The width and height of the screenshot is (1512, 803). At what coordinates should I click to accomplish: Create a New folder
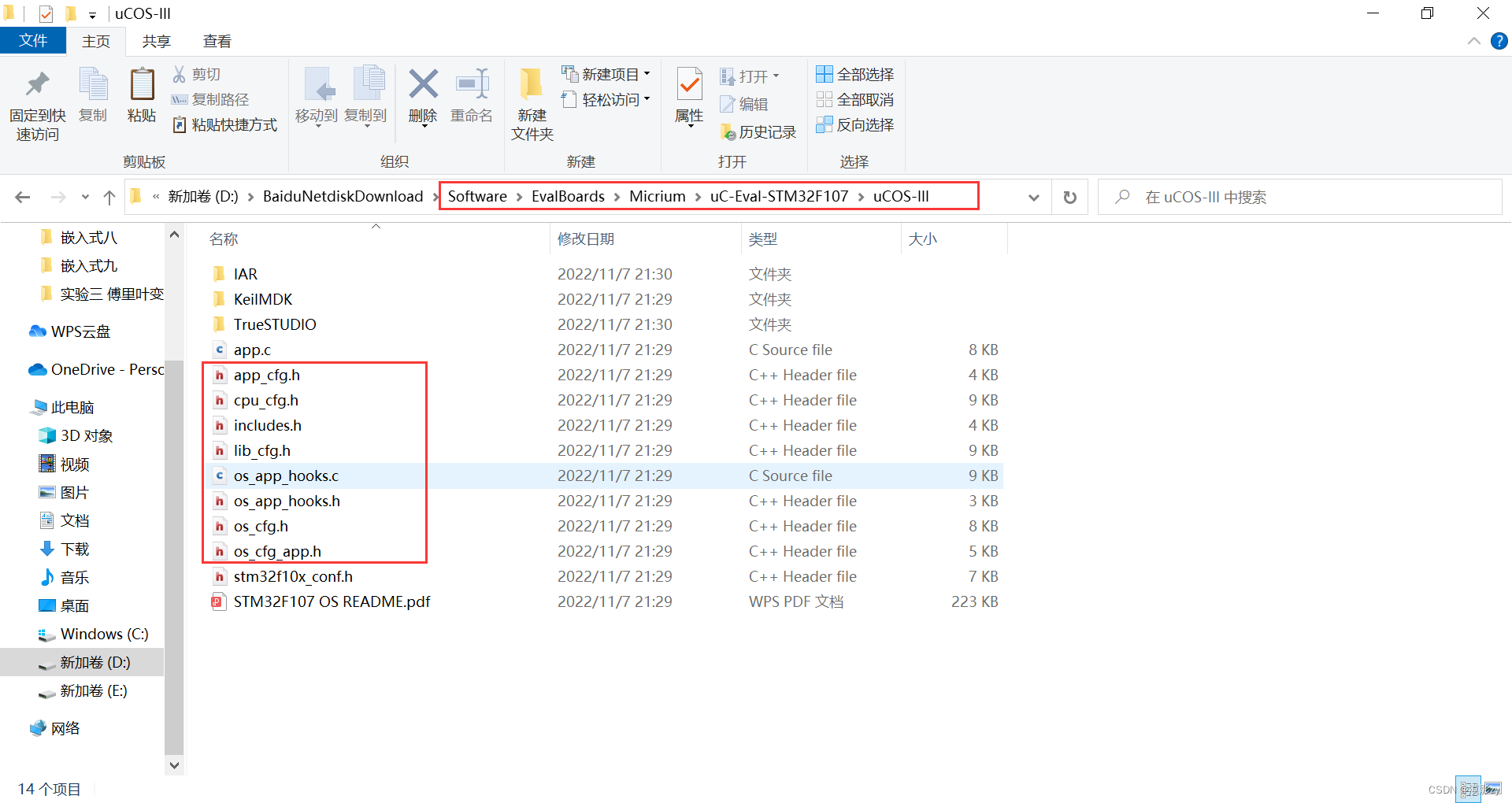(x=532, y=104)
